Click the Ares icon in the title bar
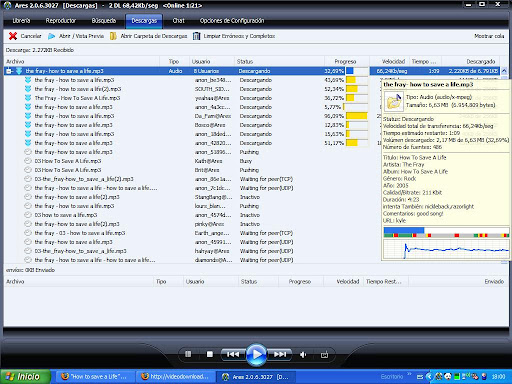 (x=7, y=6)
